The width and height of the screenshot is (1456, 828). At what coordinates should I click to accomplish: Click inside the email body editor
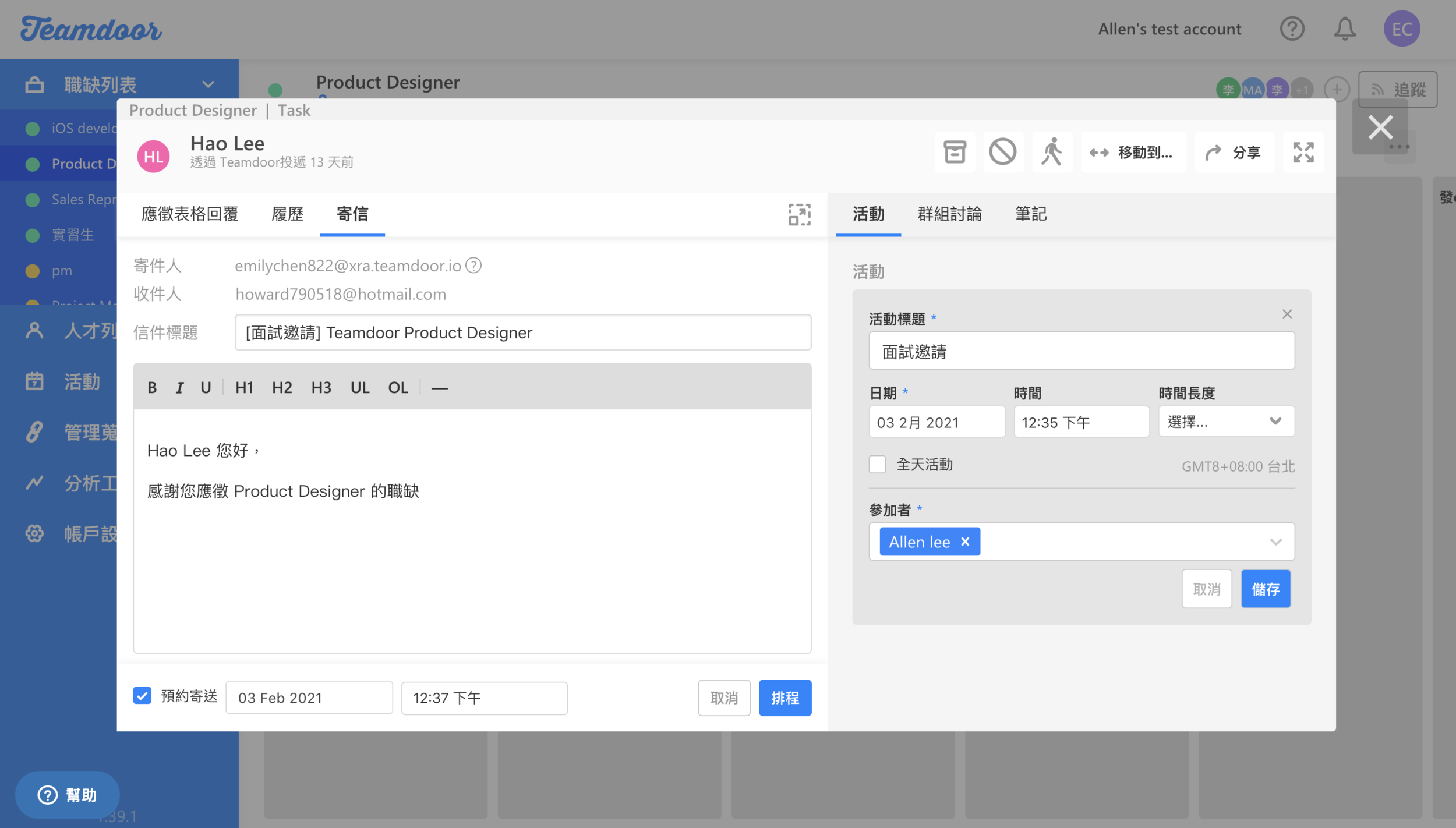[472, 531]
